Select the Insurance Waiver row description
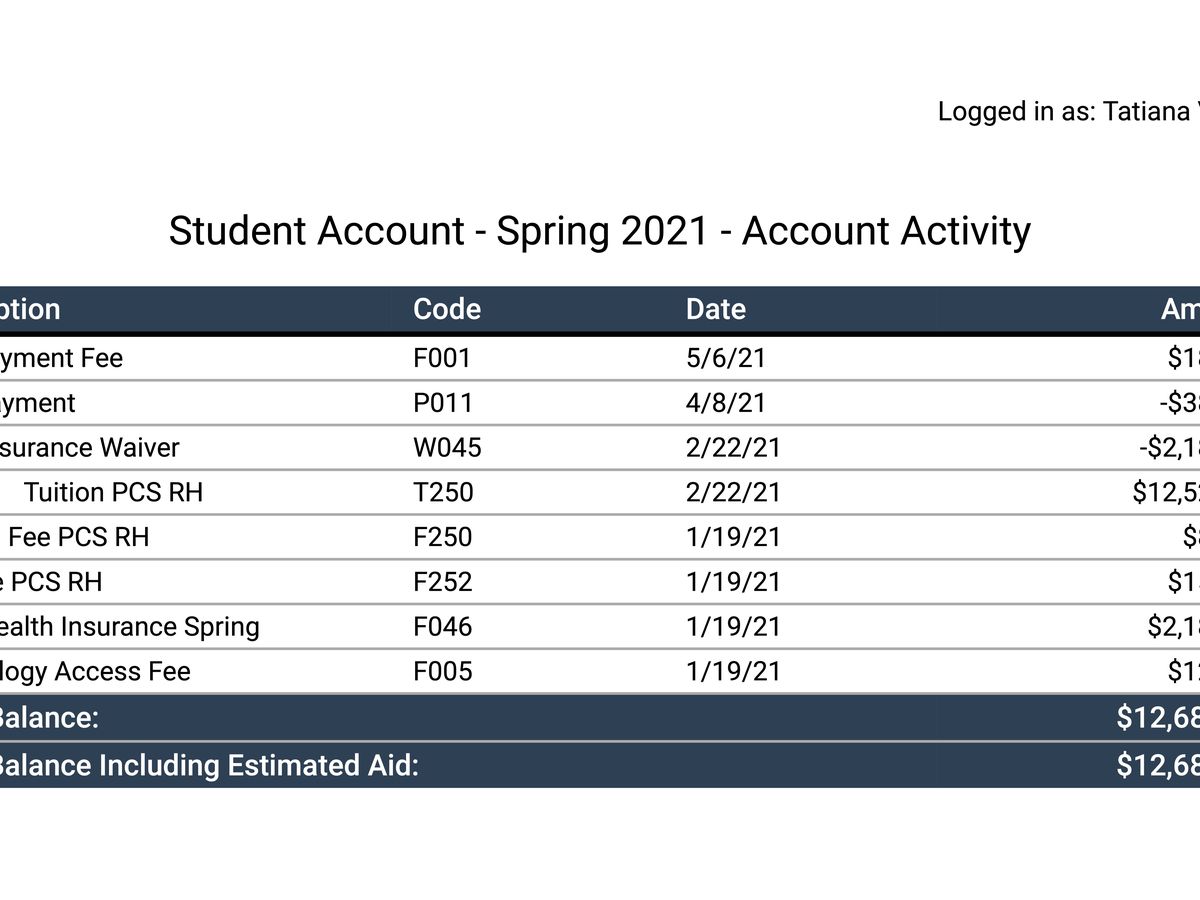The width and height of the screenshot is (1200, 900). coord(88,447)
